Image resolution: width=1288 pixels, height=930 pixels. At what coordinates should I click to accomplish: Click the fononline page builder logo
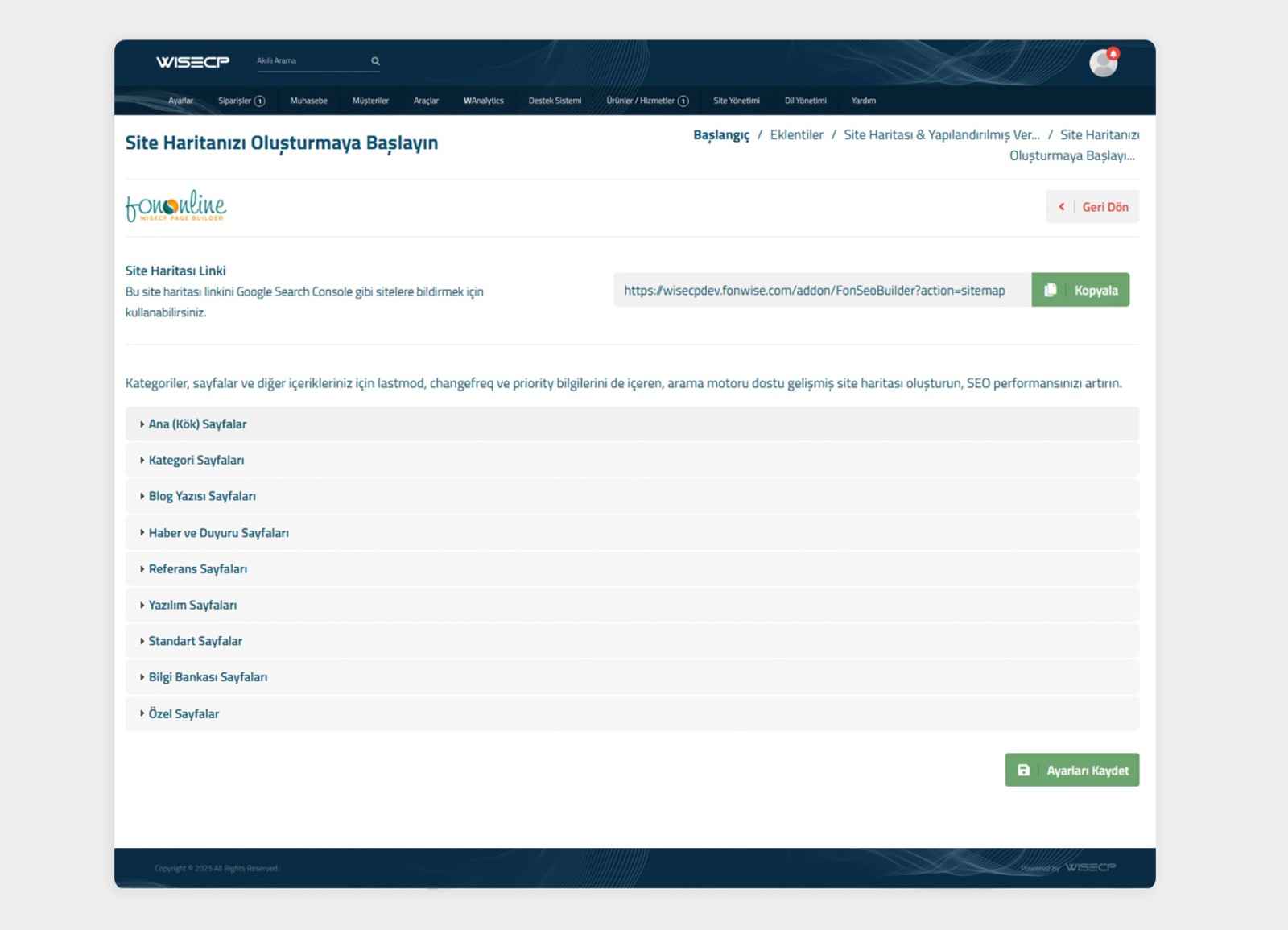175,206
